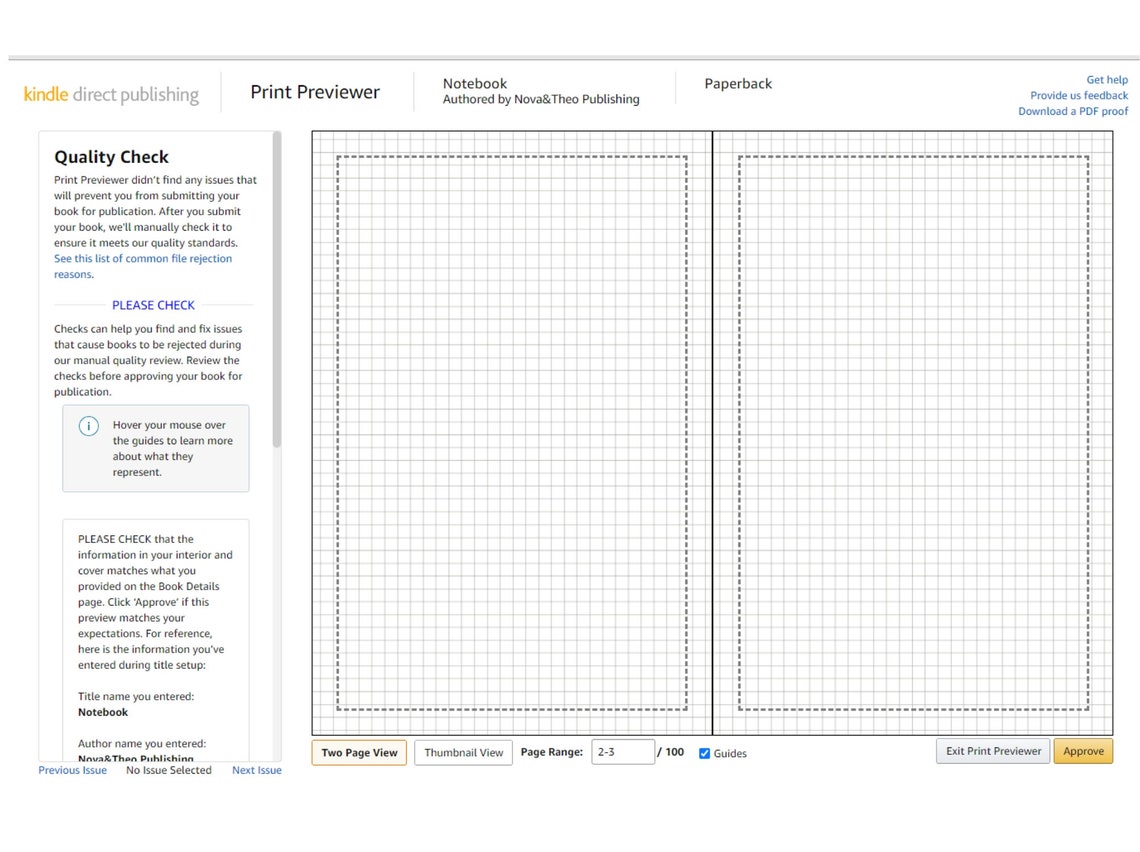Click the Quality Check heading
Image resolution: width=1140 pixels, height=852 pixels.
click(x=111, y=157)
